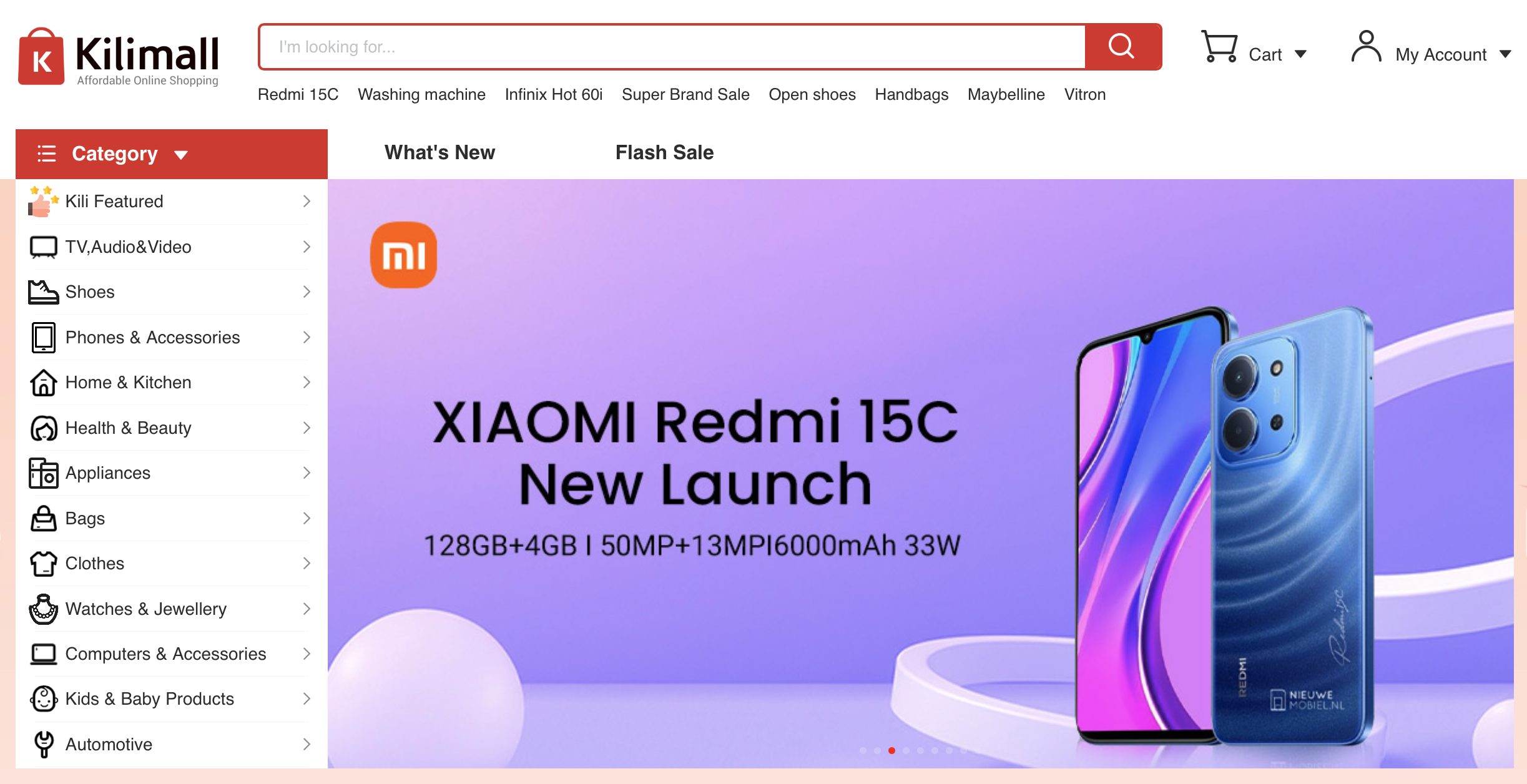
Task: Switch to the first carousel slide dot
Action: pos(863,750)
